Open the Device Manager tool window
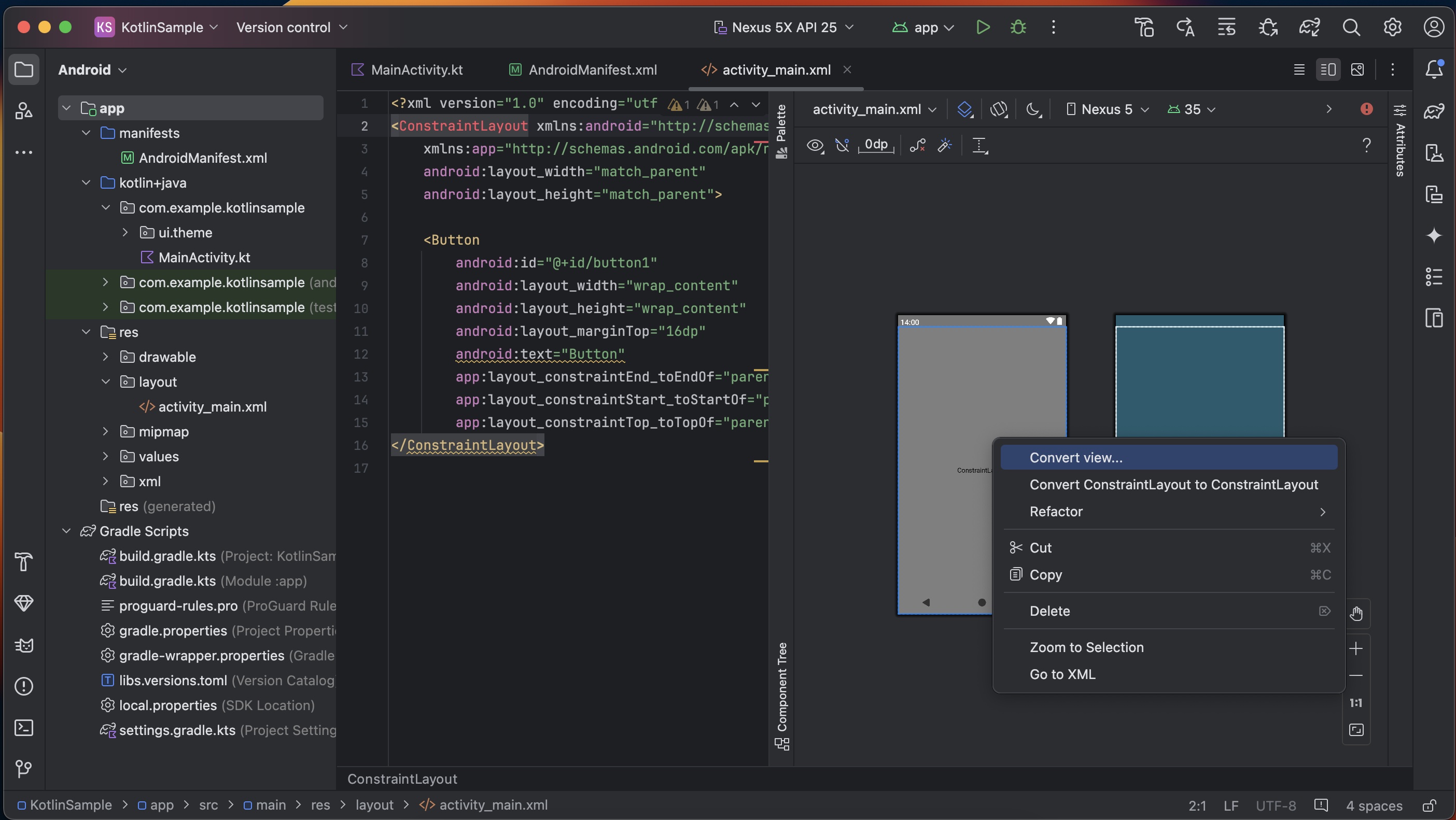 point(1435,152)
